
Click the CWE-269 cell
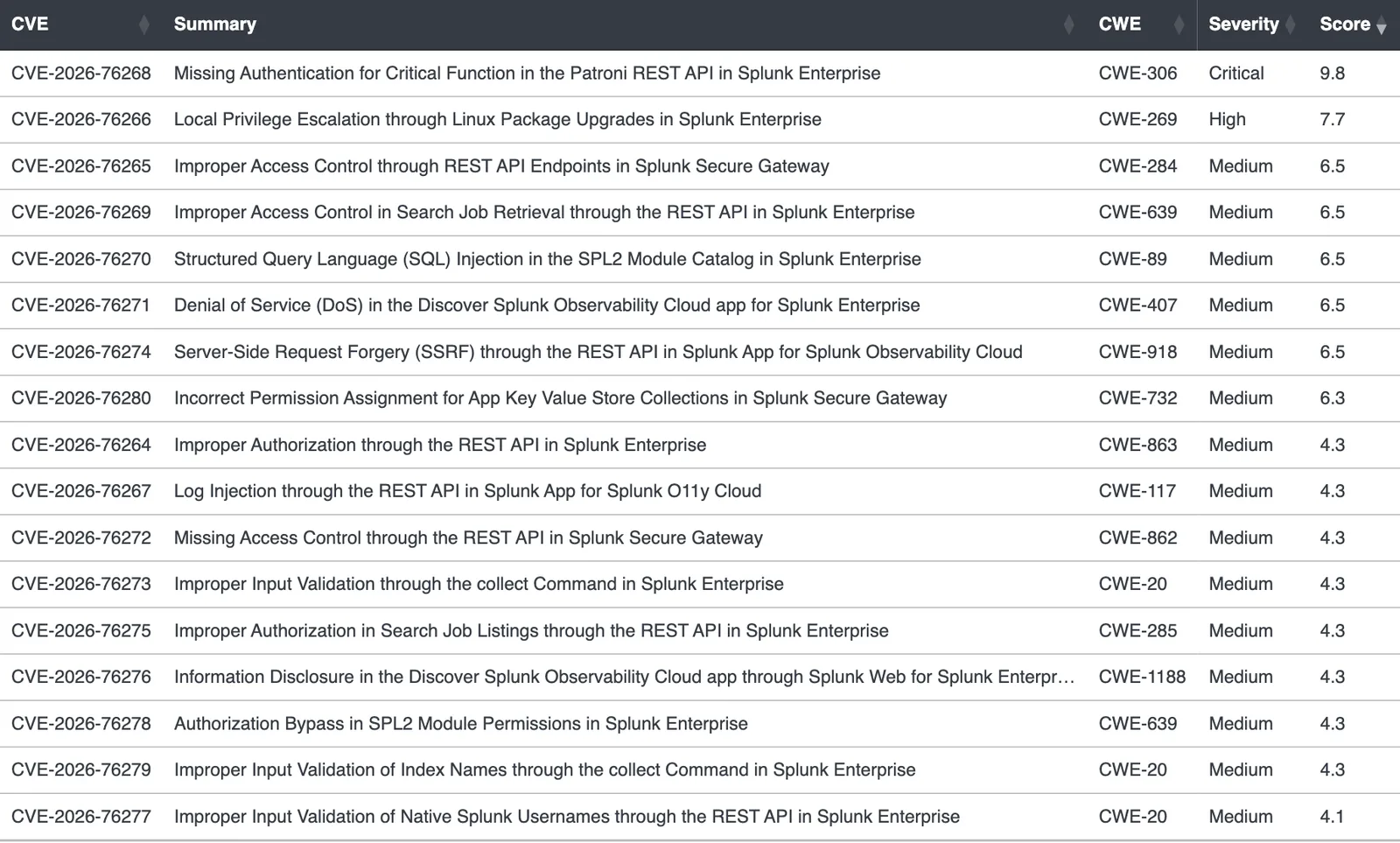(x=1137, y=120)
